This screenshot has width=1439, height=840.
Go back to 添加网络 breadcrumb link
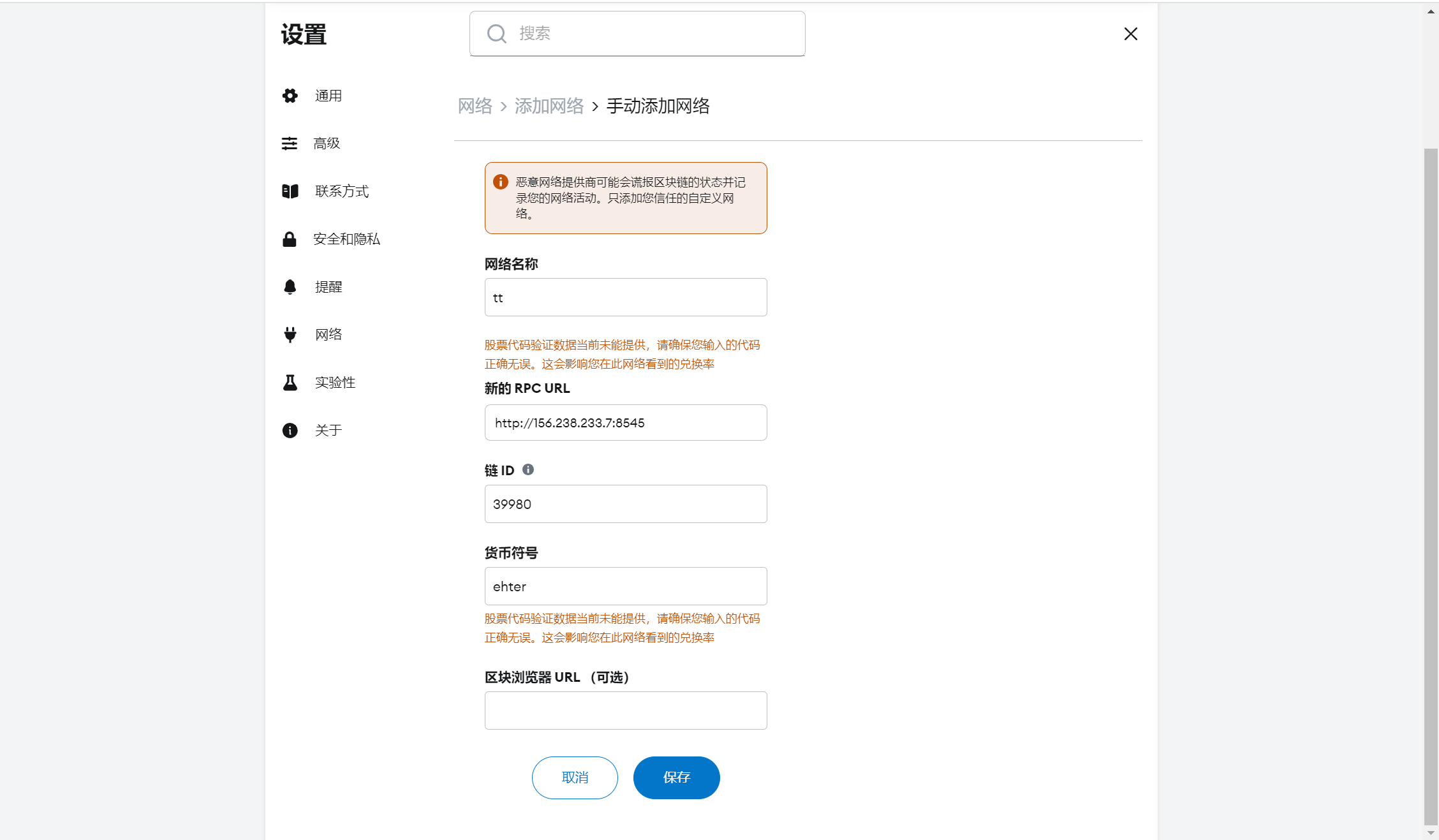[549, 106]
